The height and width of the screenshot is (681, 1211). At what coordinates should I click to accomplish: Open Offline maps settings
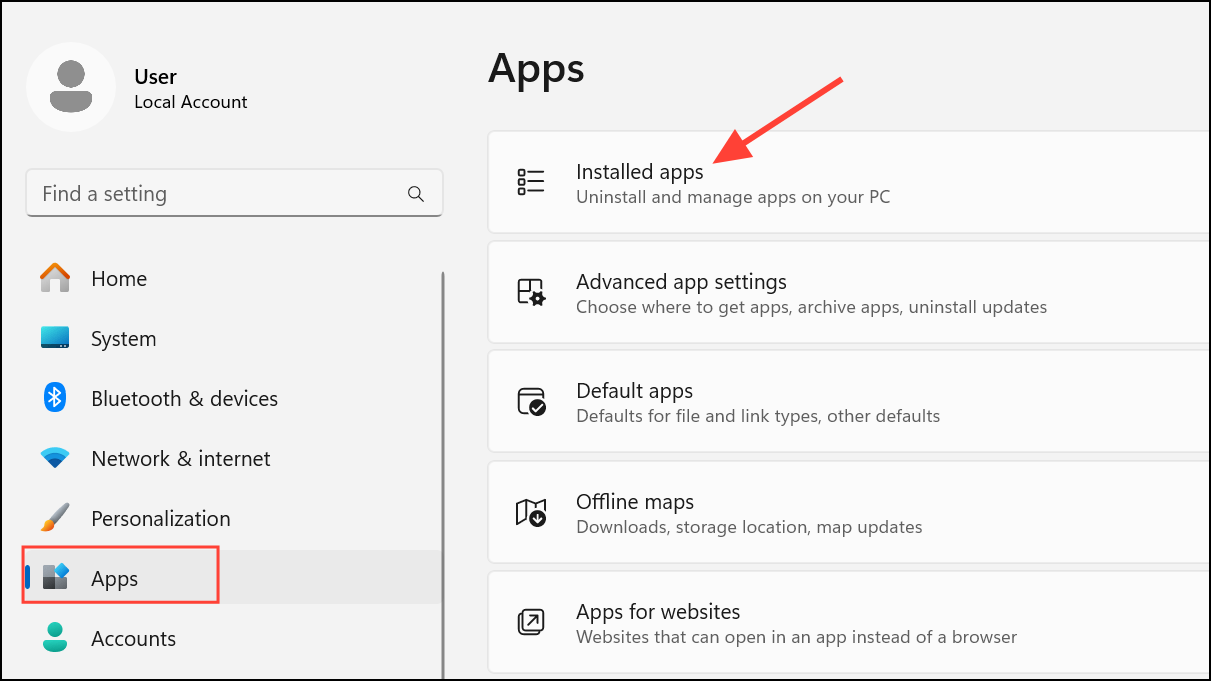point(849,512)
